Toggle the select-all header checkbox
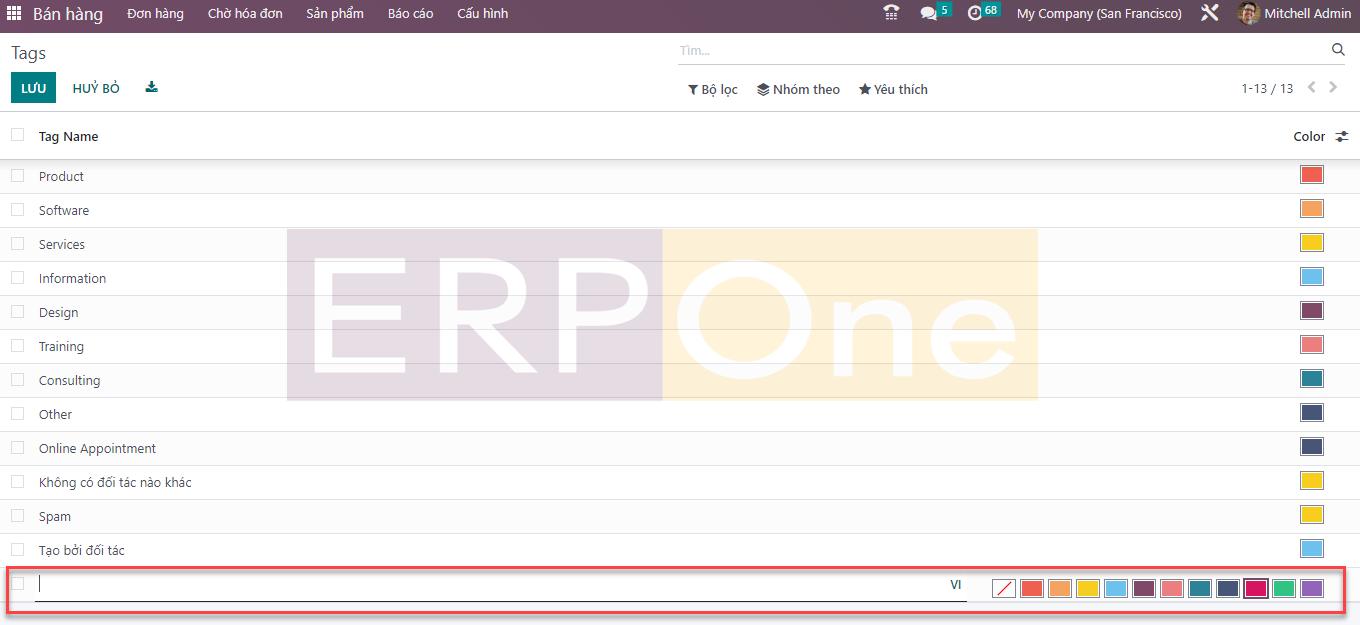Screen dimensions: 1360x625 17,134
